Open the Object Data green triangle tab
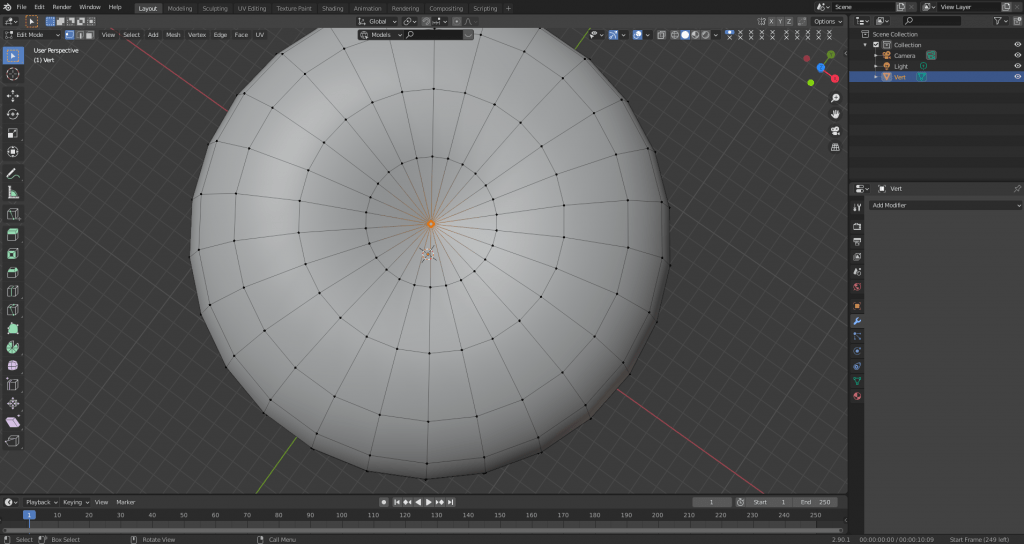1024x544 pixels. [x=857, y=381]
